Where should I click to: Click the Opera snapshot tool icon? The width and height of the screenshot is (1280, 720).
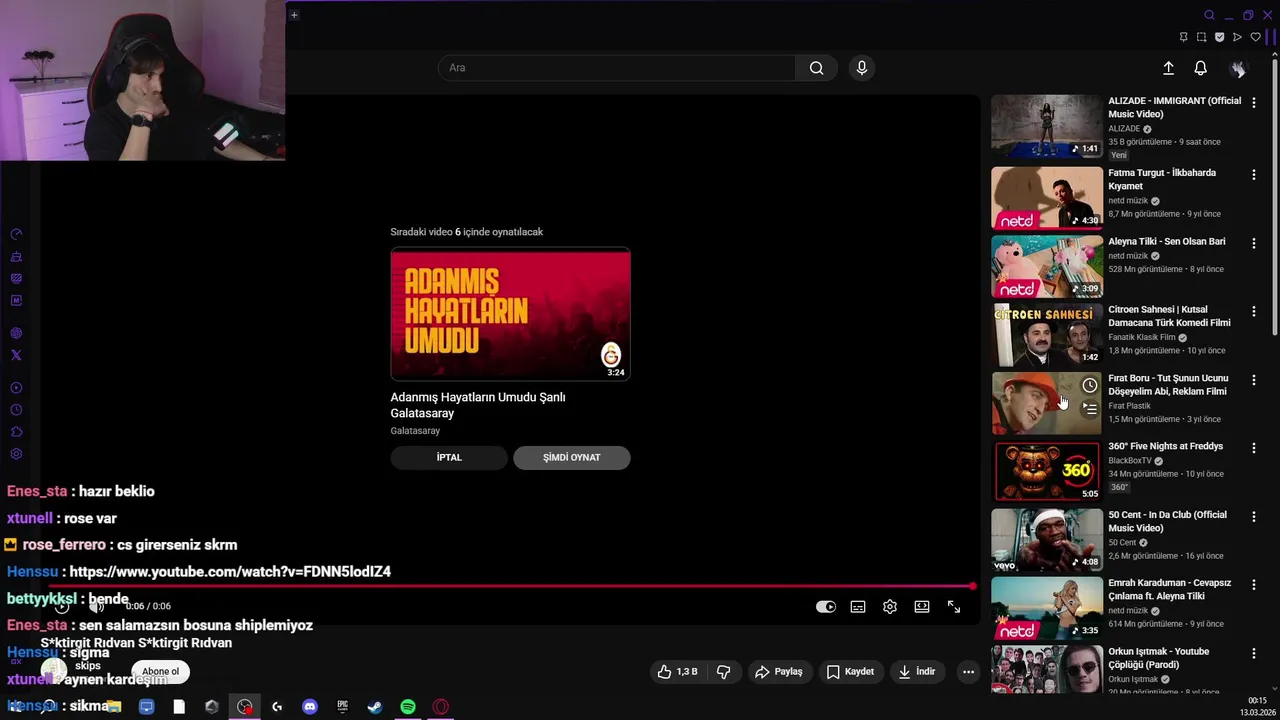click(x=1201, y=37)
